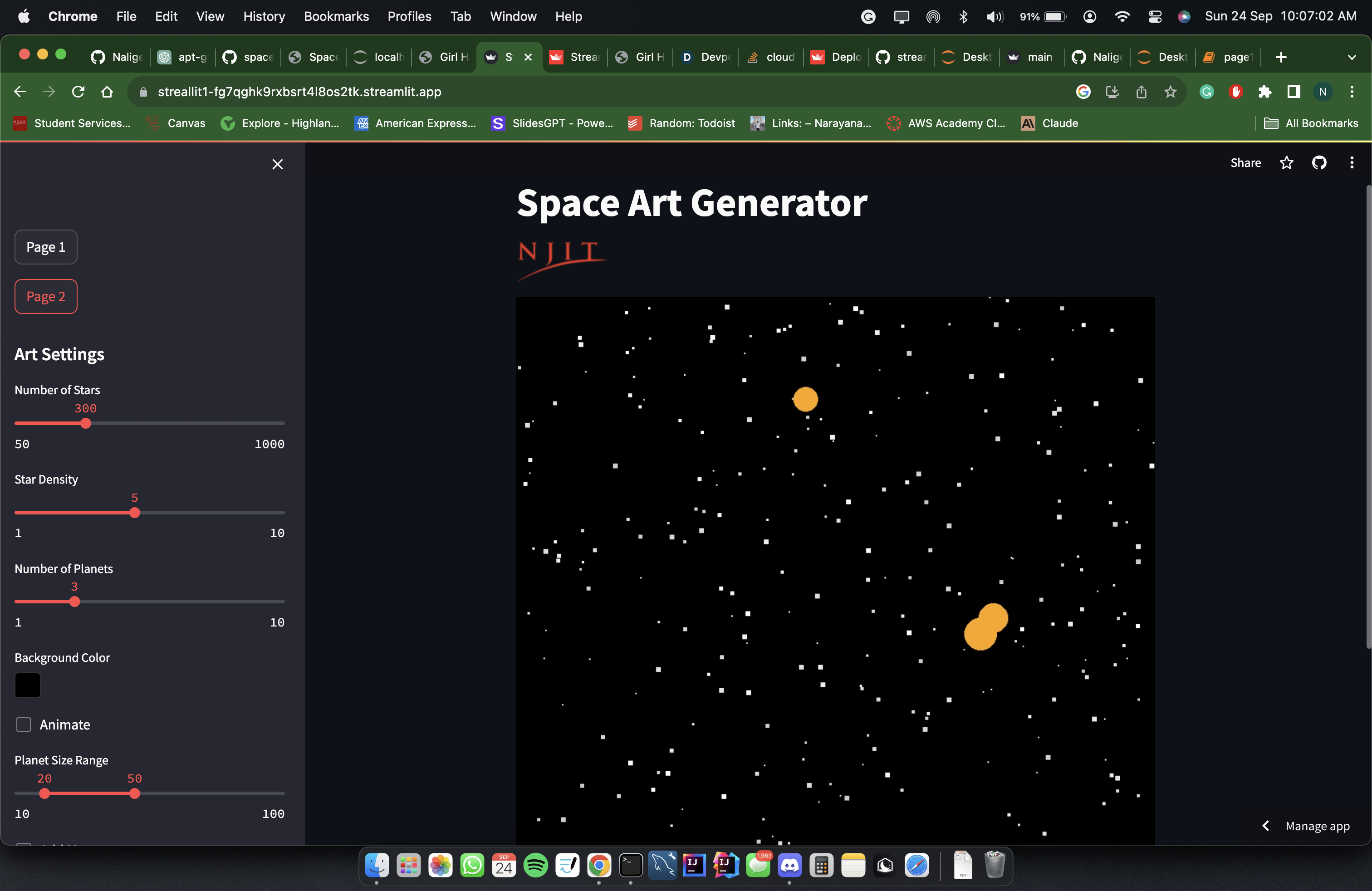Click the Share button
This screenshot has width=1372, height=891.
pyautogui.click(x=1245, y=163)
